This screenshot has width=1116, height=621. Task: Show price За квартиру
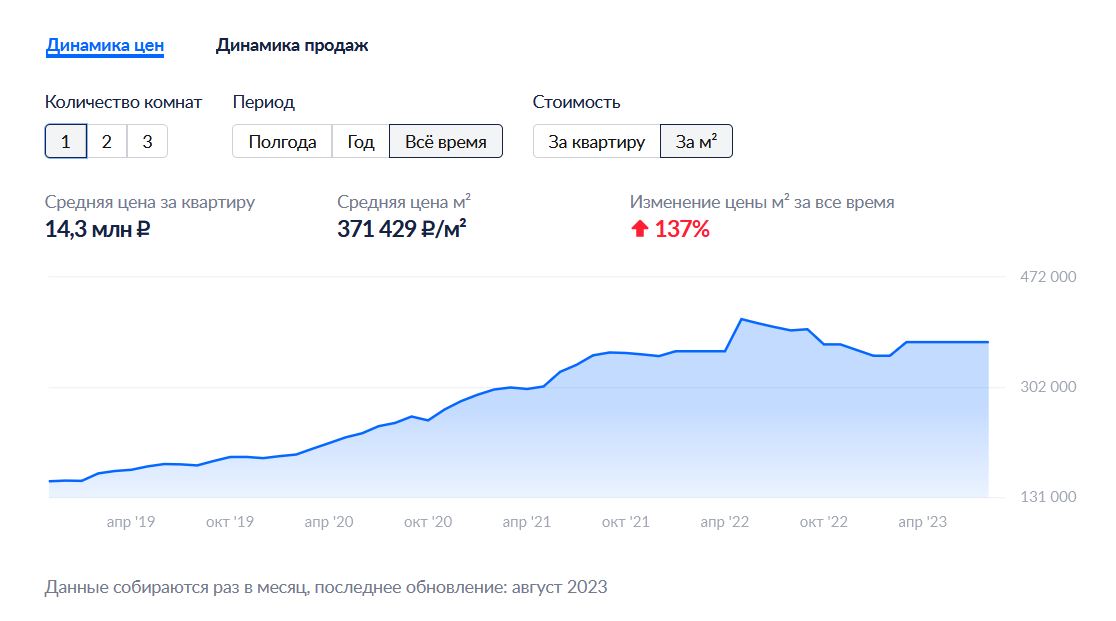coord(596,142)
